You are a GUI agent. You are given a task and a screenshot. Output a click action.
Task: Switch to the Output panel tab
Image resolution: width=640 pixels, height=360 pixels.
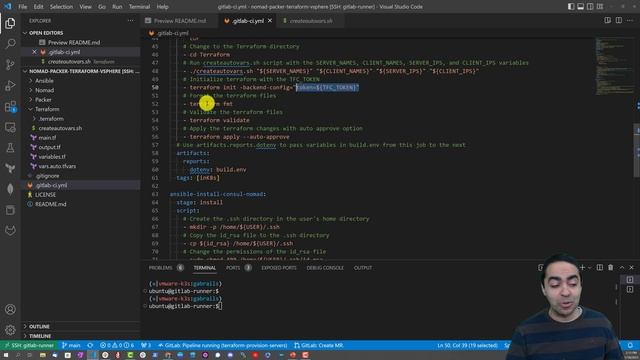(362, 268)
